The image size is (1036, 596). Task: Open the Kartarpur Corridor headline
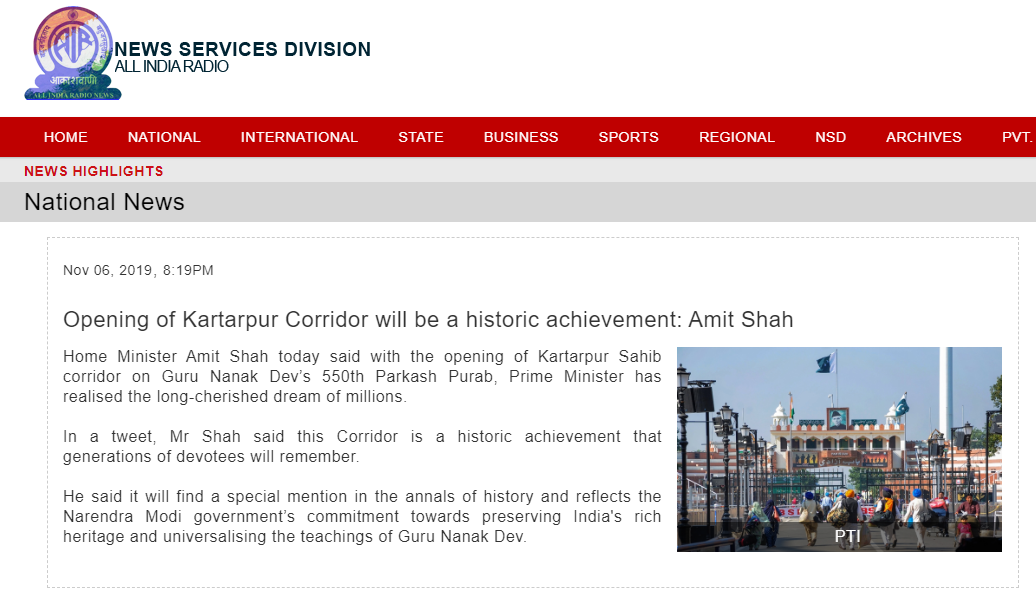(428, 320)
